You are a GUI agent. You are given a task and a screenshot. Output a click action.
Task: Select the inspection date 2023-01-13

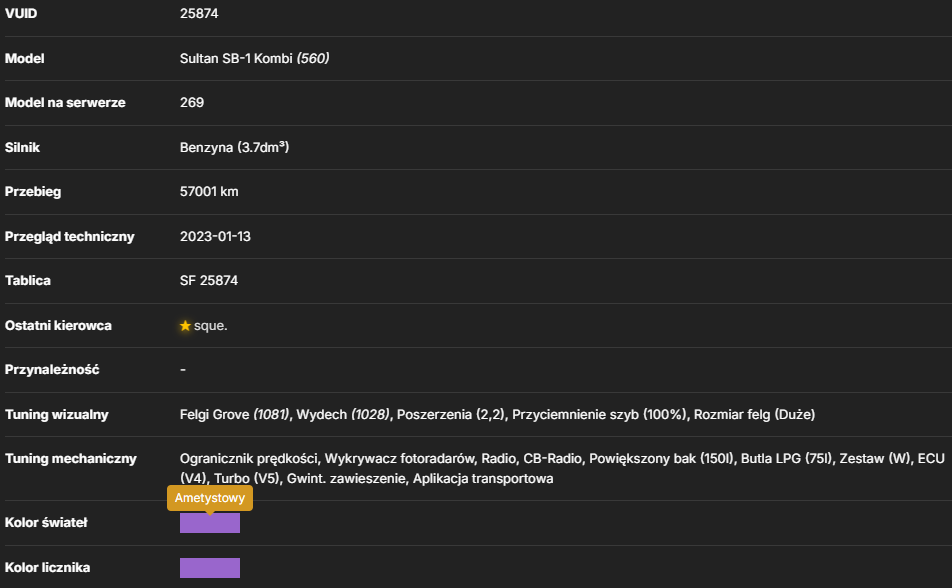click(x=215, y=237)
